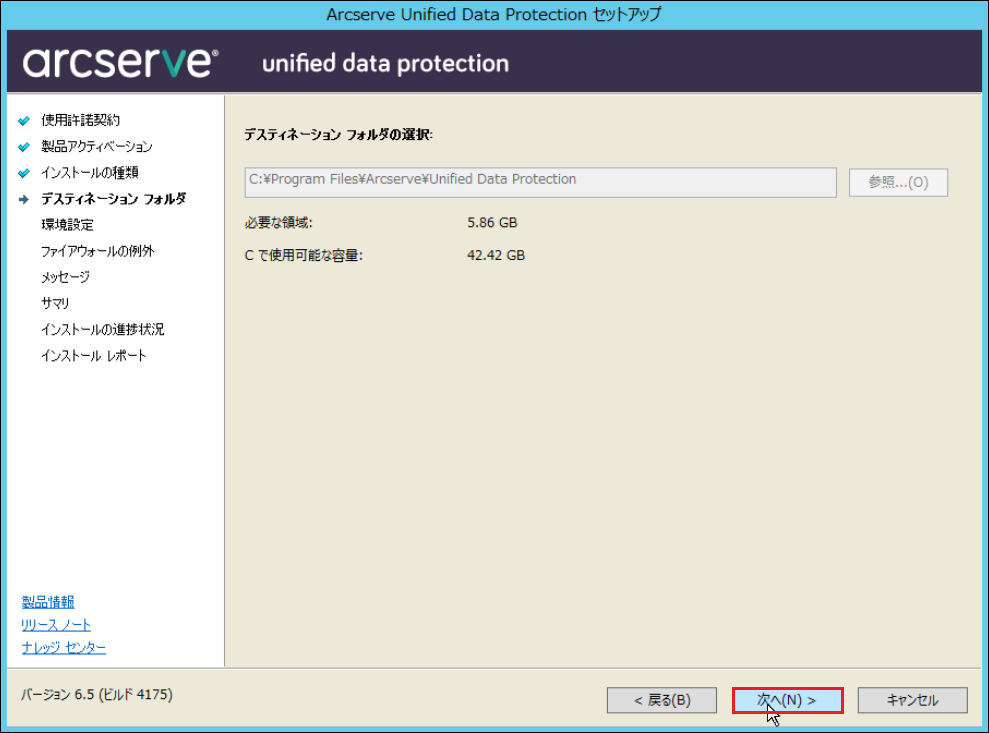989x733 pixels.
Task: Click the バージョン 6.5 (ビルド 4175) text
Action: pyautogui.click(x=97, y=695)
